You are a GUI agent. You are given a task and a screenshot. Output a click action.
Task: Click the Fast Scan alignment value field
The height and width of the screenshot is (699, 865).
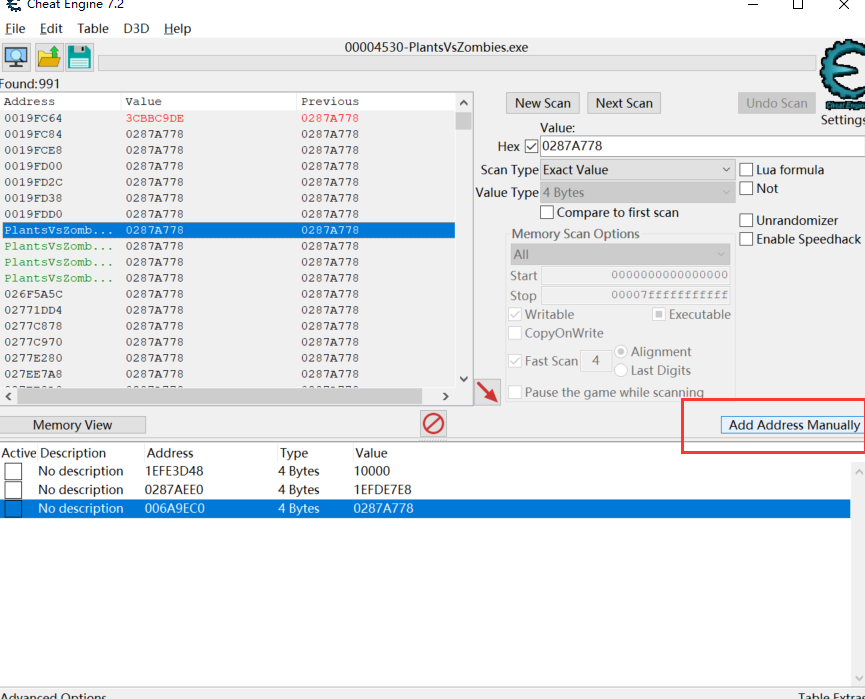[x=596, y=361]
